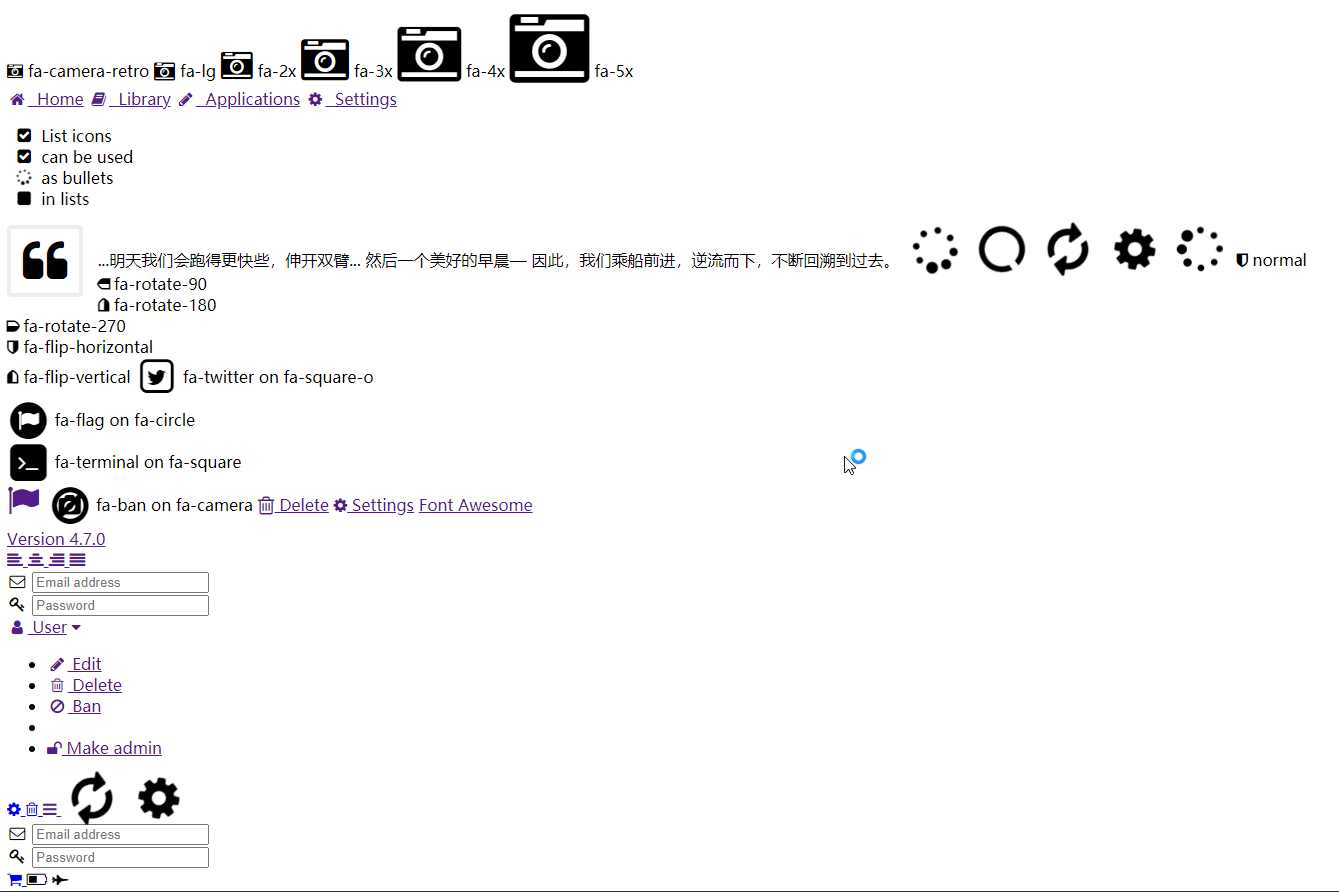The image size is (1339, 892).
Task: Follow the Version 4.7.0 link
Action: 56,538
